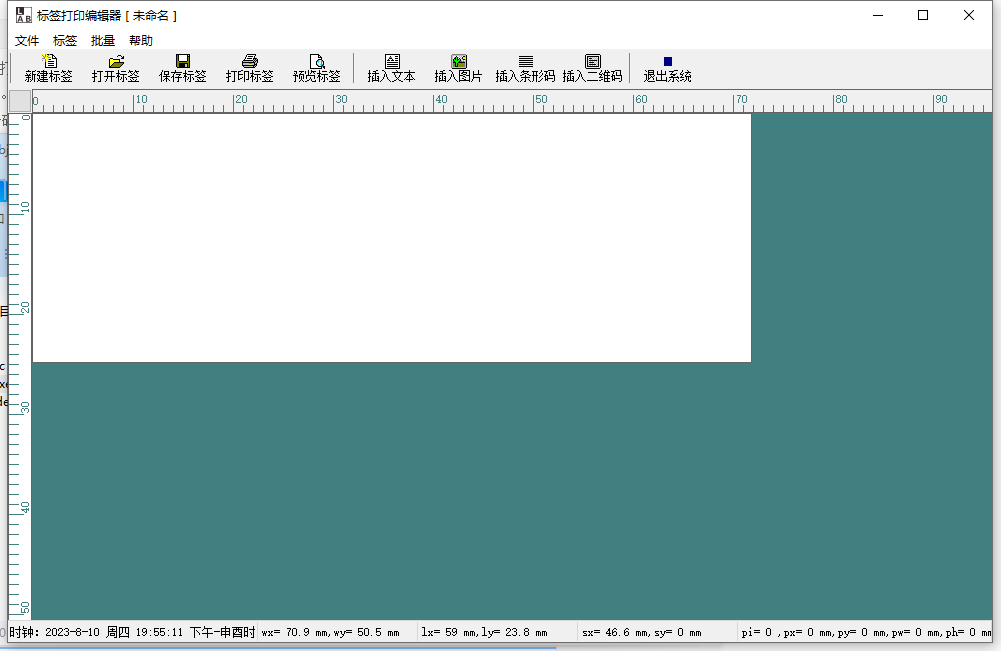This screenshot has height=651, width=1001.
Task: Insert a QR code with 插入二维码
Action: pos(592,68)
